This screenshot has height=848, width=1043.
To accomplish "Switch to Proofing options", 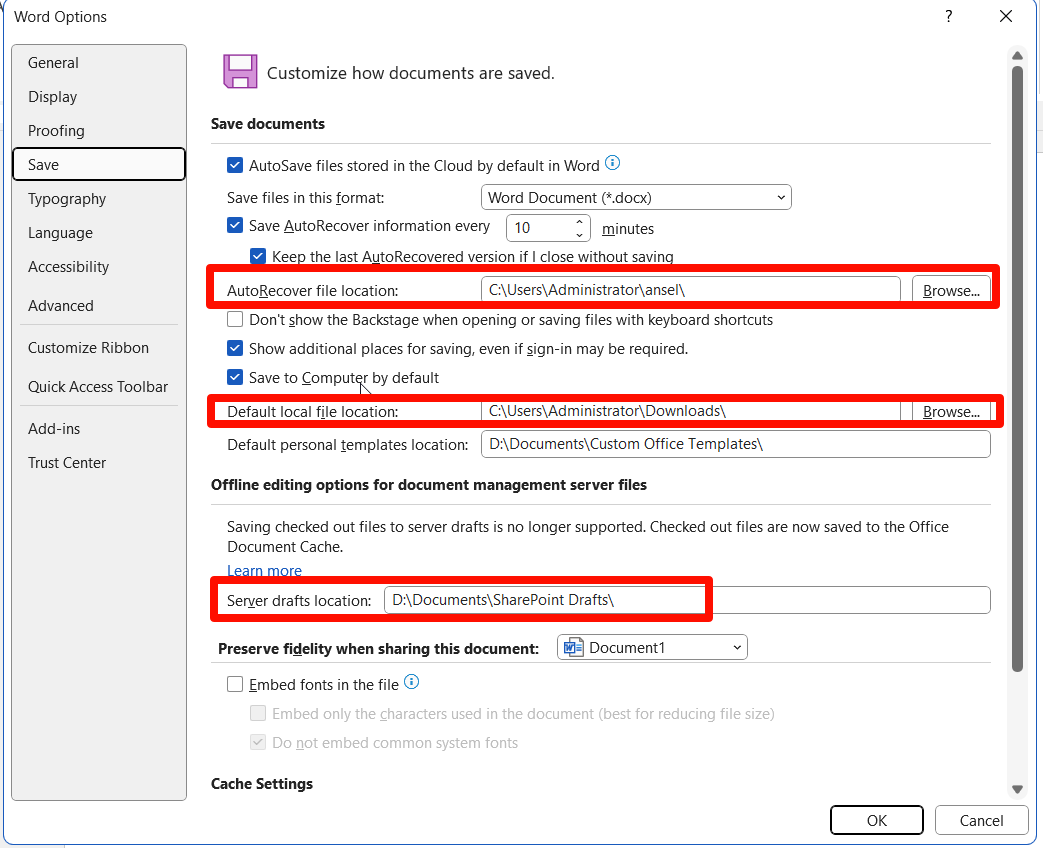I will pos(99,130).
